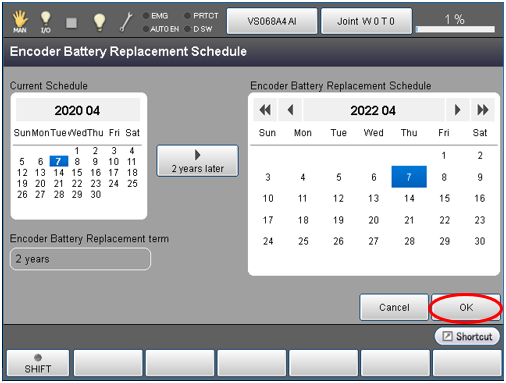Open the Shortcut button
The width and height of the screenshot is (506, 383).
pos(467,336)
